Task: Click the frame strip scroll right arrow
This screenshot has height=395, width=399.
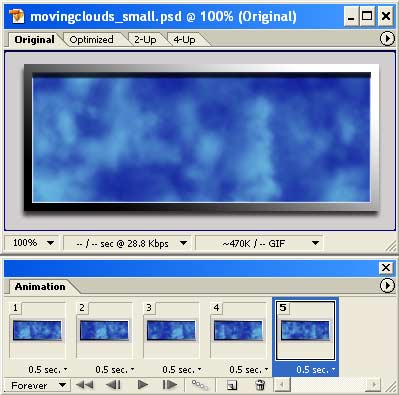Action: (x=373, y=385)
